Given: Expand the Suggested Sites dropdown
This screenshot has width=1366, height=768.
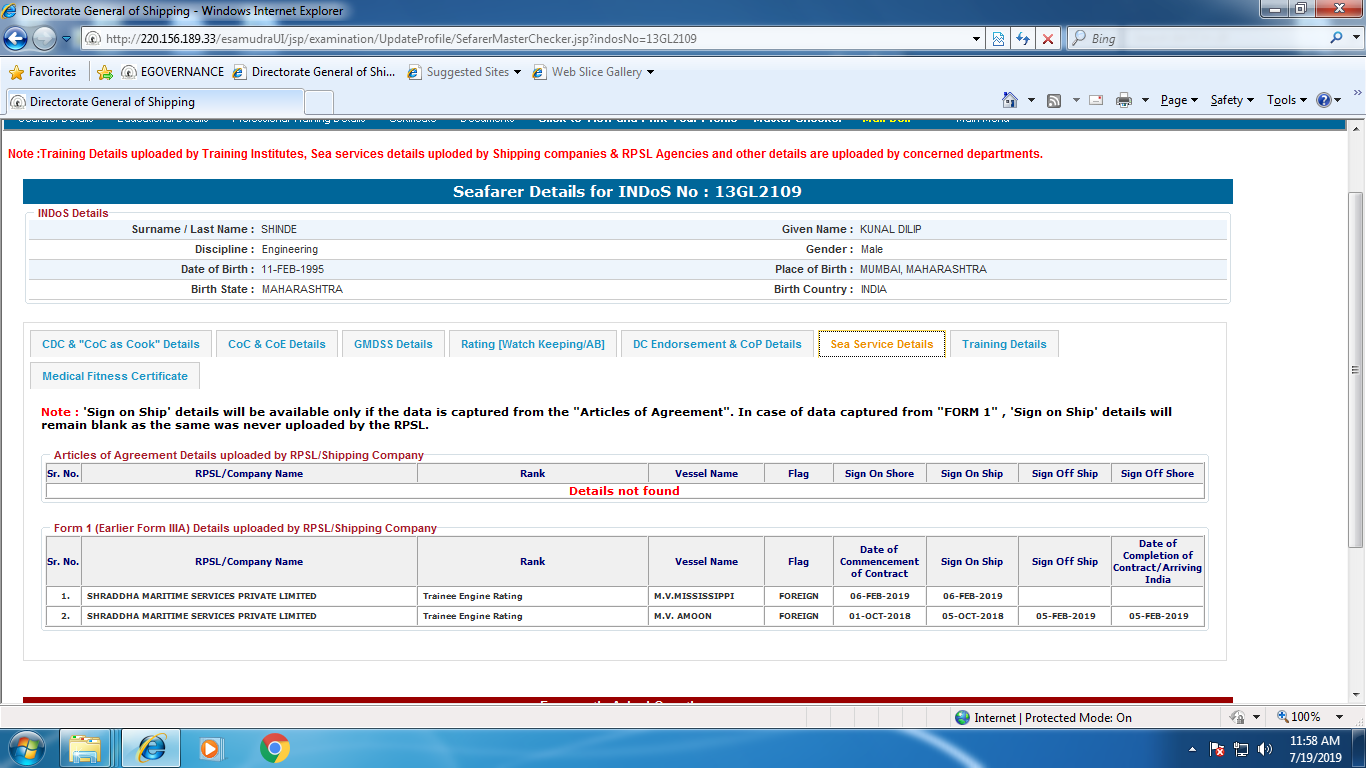Looking at the screenshot, I should pos(466,72).
